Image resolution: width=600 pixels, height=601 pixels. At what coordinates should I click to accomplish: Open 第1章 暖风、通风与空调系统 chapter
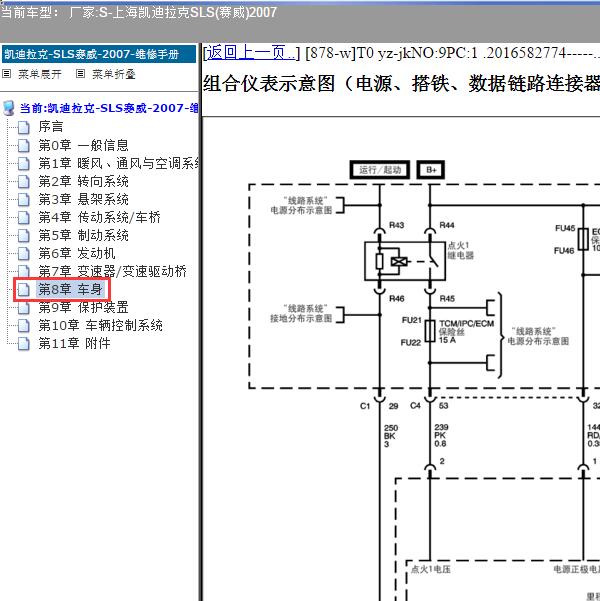tap(118, 163)
